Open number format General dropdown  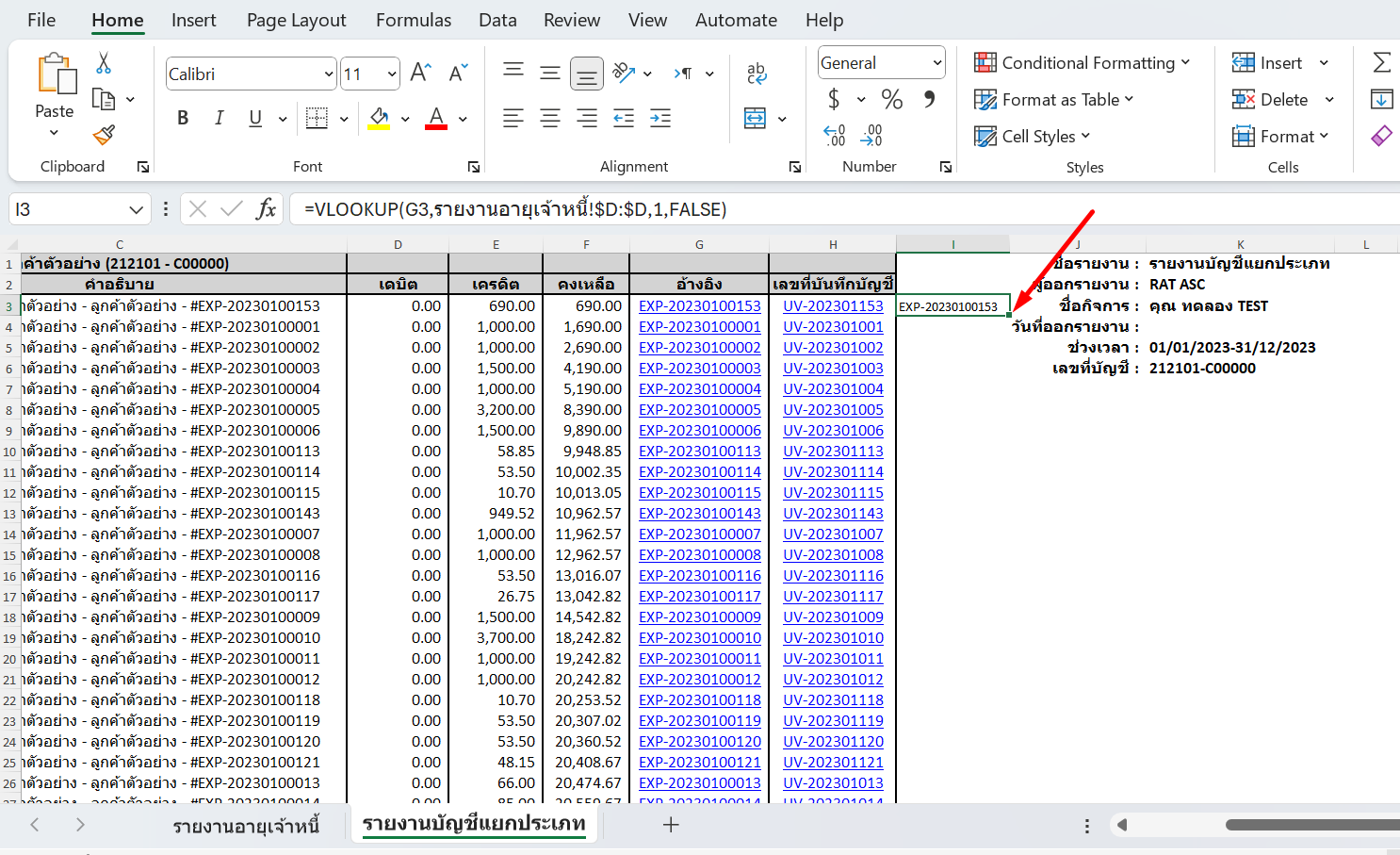936,63
